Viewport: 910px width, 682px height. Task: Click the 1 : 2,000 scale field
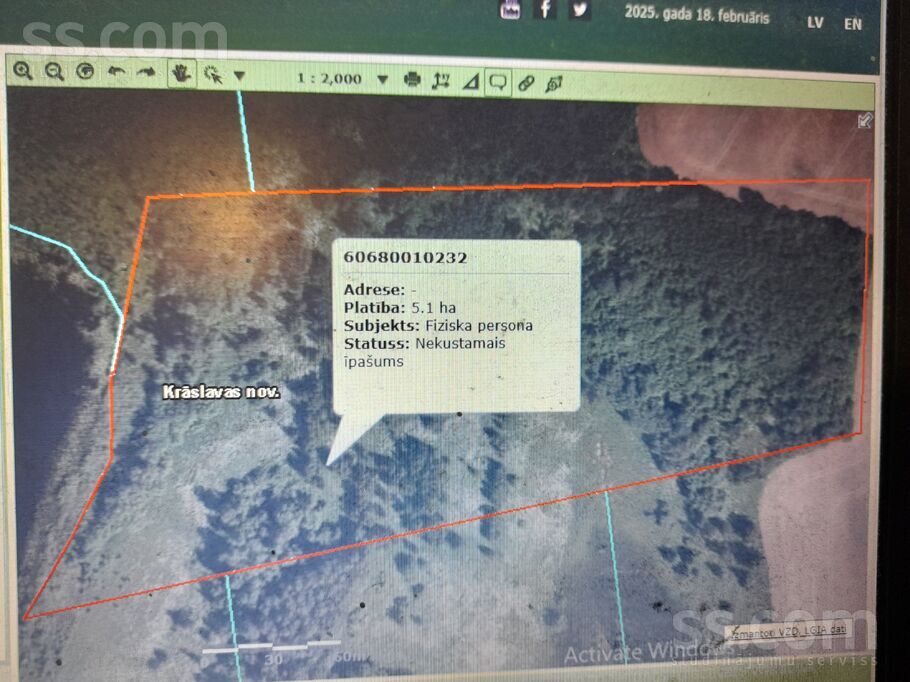(330, 78)
